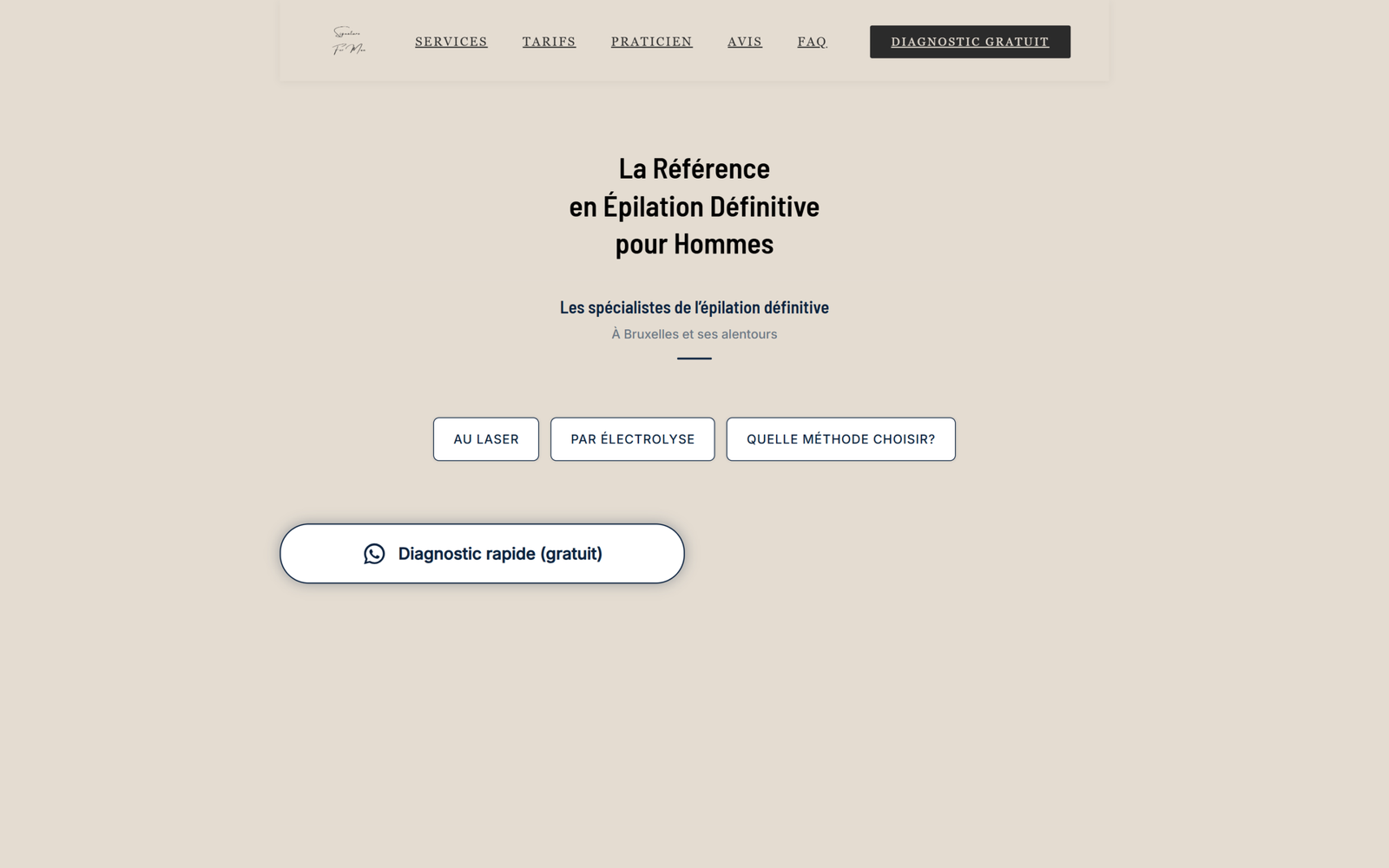Screen dimensions: 1389x868
Task: Open the SERVICES navigation link
Action: tap(451, 41)
